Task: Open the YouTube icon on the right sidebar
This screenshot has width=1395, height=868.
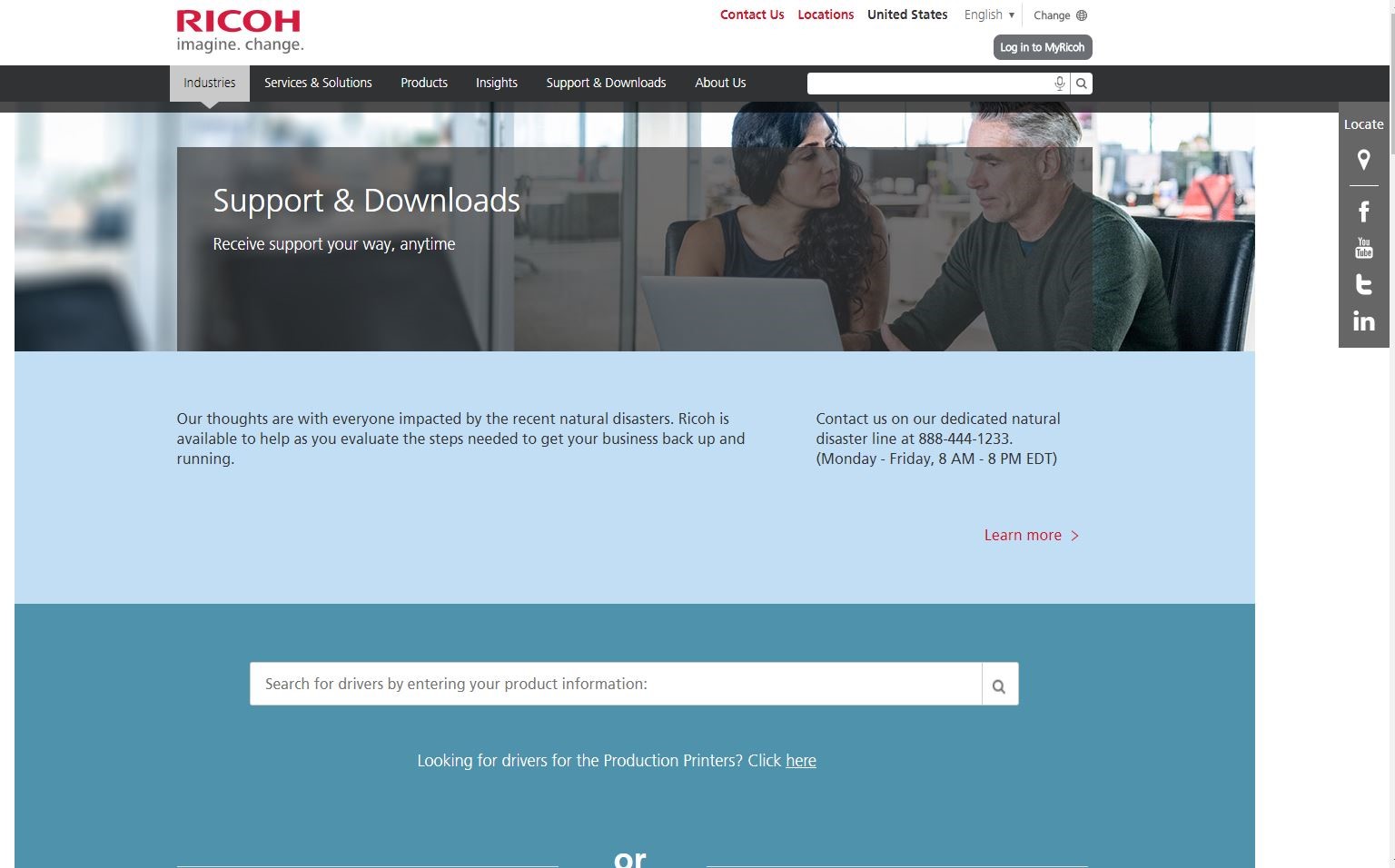Action: click(1363, 247)
